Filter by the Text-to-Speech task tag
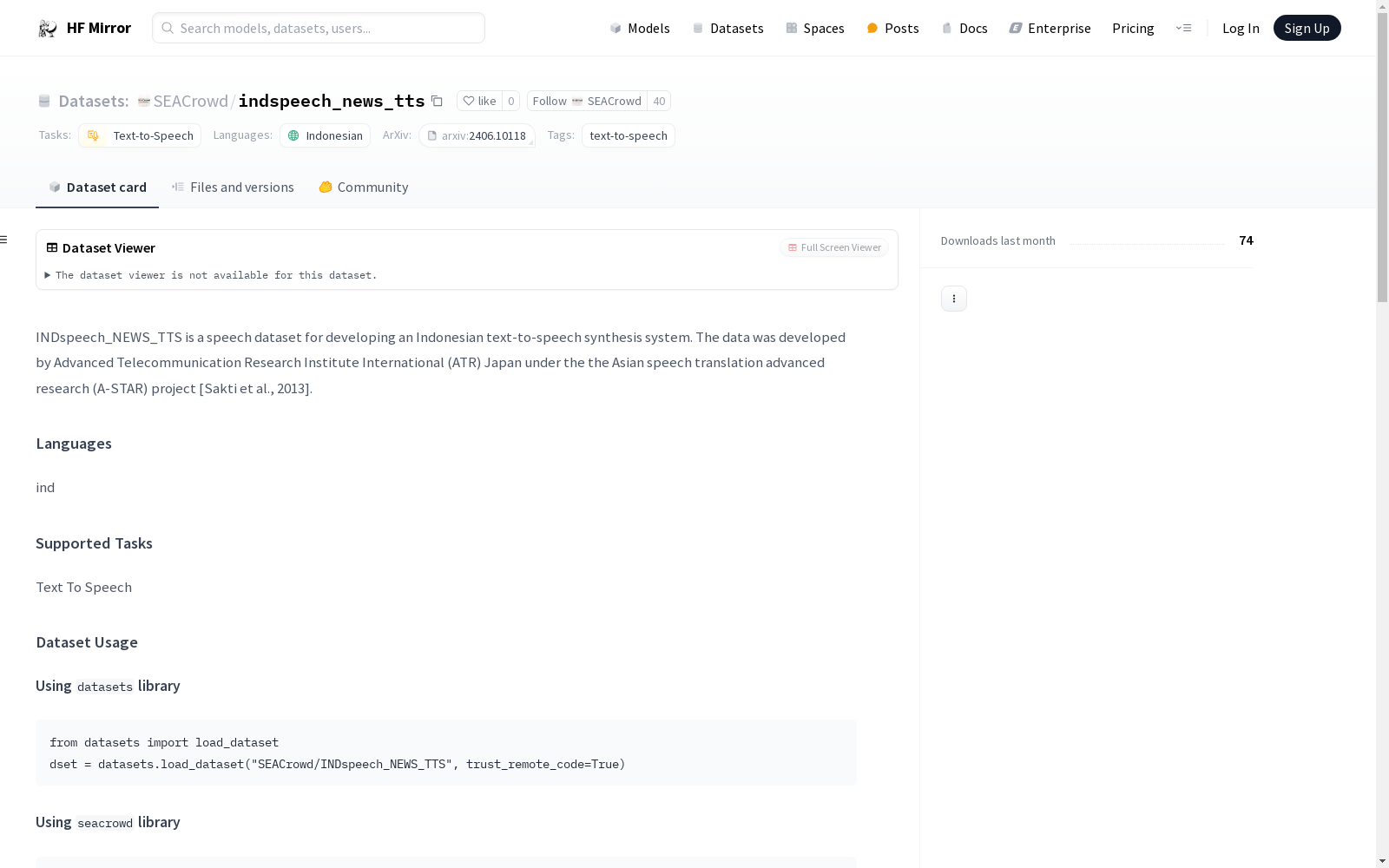 (140, 135)
